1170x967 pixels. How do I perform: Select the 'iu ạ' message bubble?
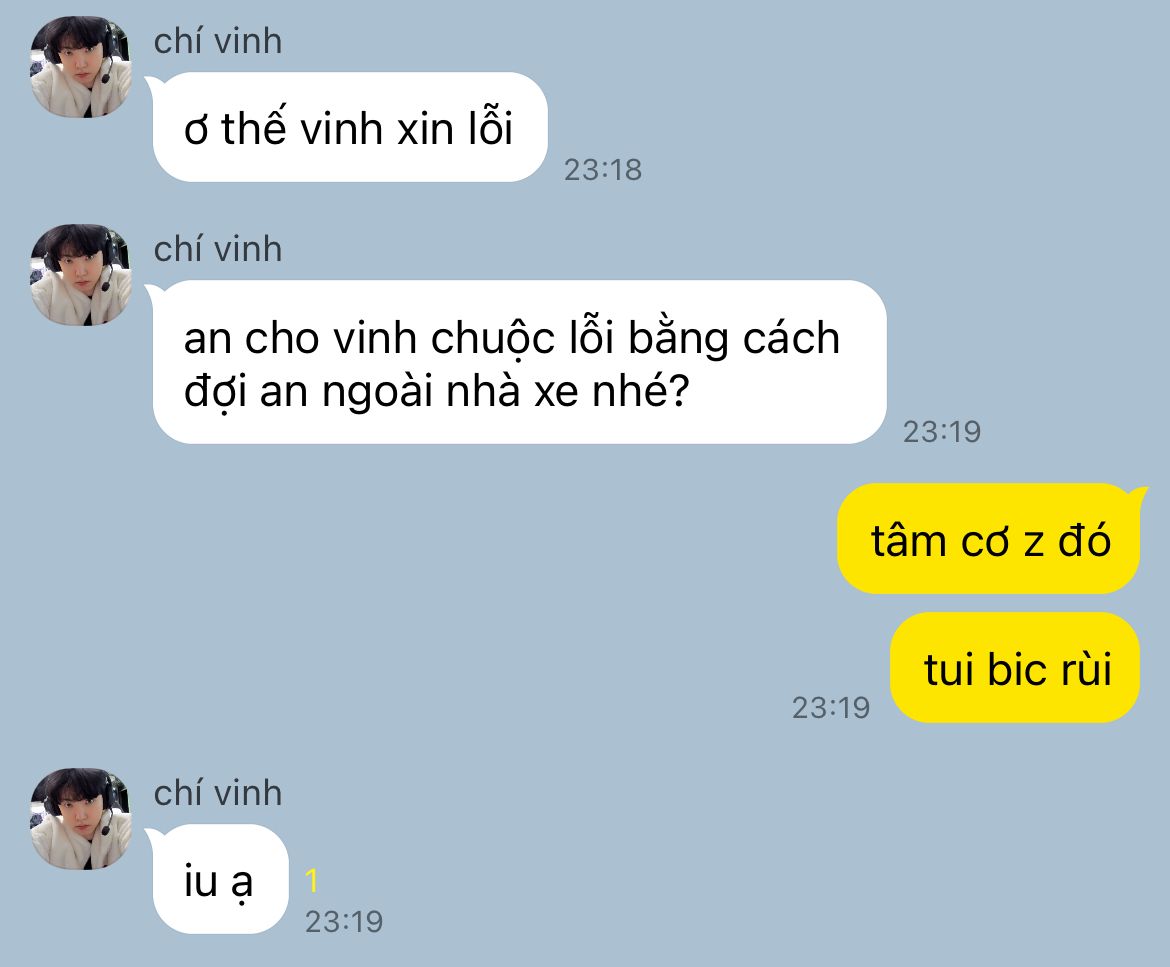coord(220,879)
